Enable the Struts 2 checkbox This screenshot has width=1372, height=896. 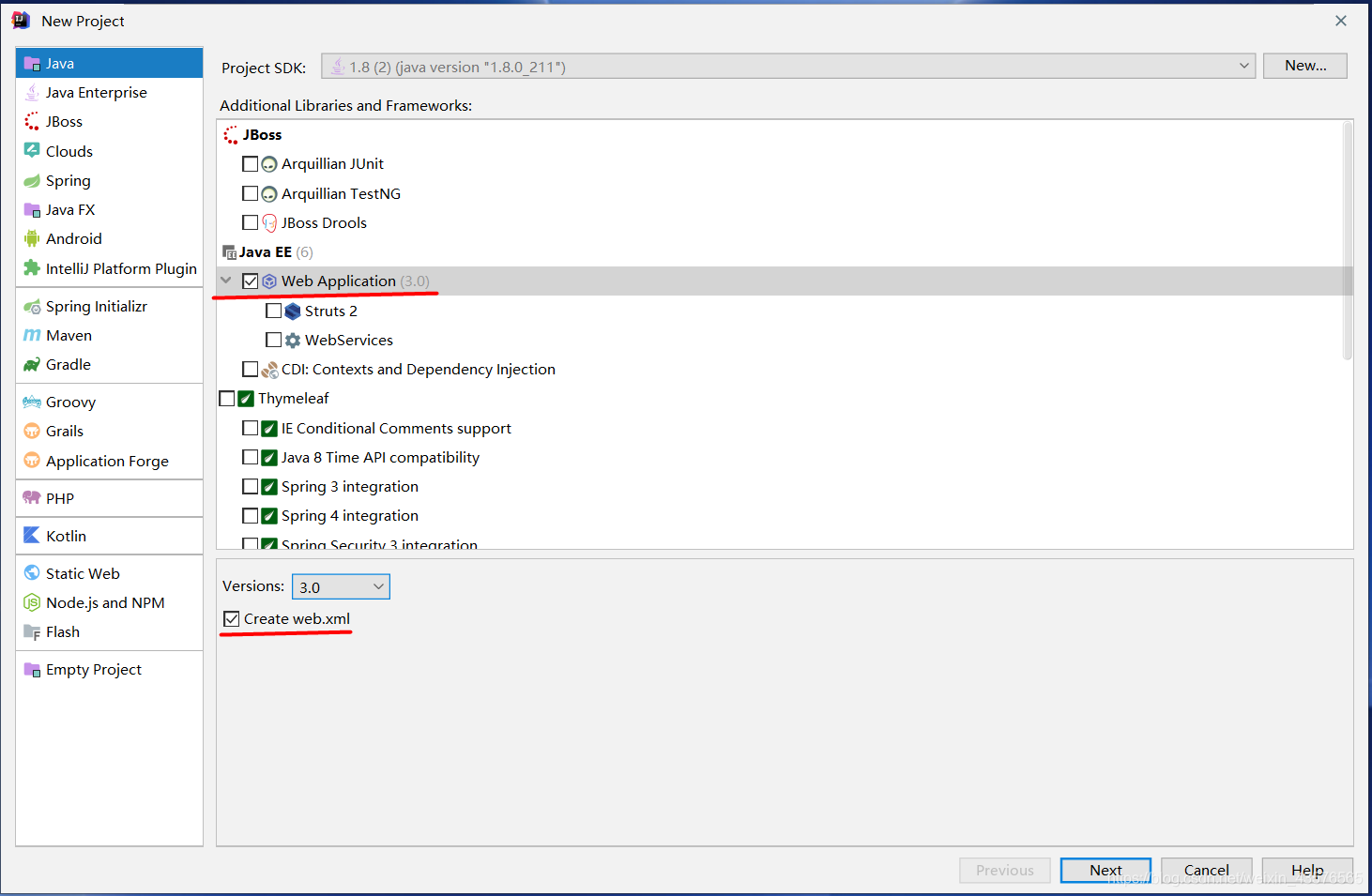click(273, 311)
